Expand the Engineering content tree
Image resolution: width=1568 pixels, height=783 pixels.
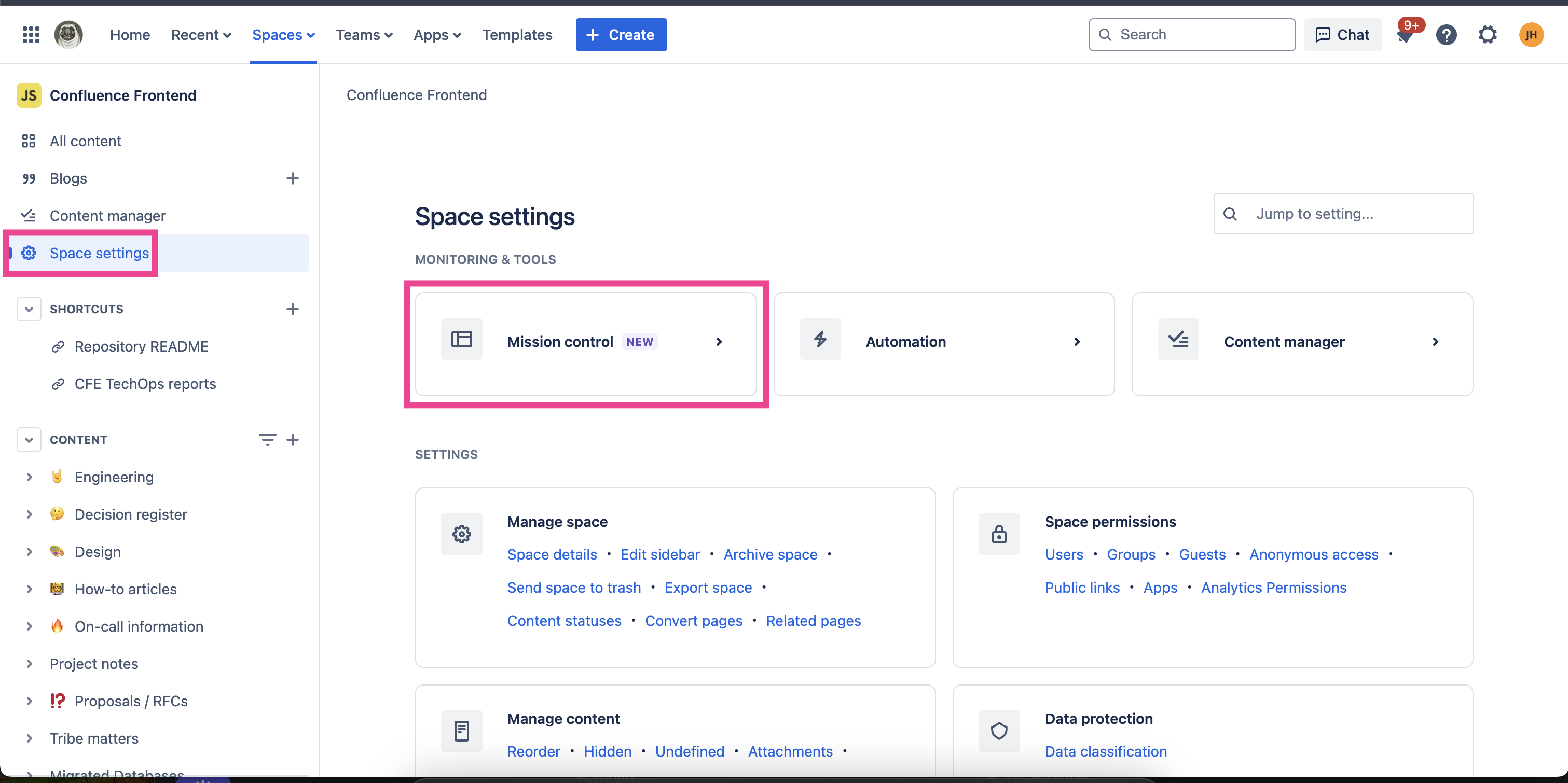pyautogui.click(x=29, y=477)
